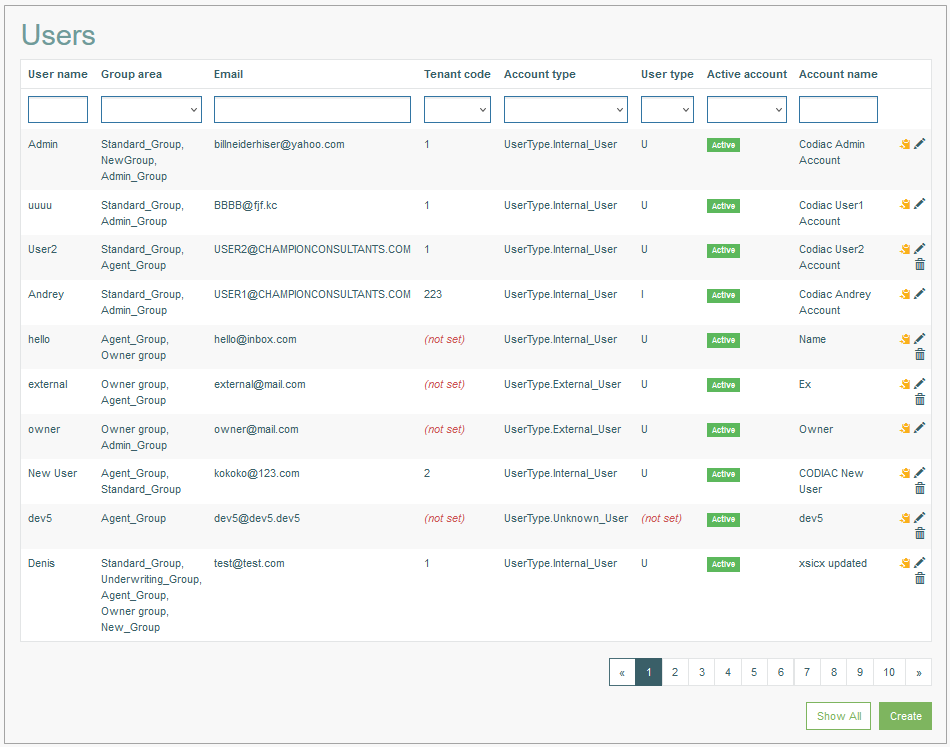The width and height of the screenshot is (950, 747).
Task: Go to pagination page 6
Action: 780,672
